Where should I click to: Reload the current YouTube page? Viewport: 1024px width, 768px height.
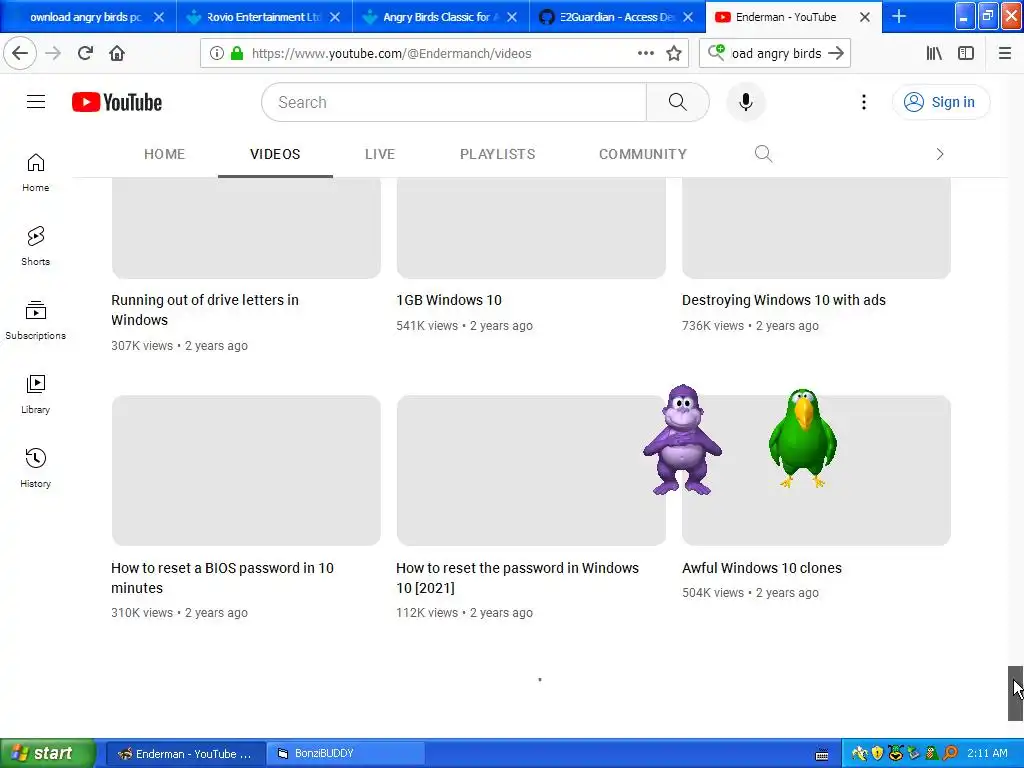[x=85, y=53]
